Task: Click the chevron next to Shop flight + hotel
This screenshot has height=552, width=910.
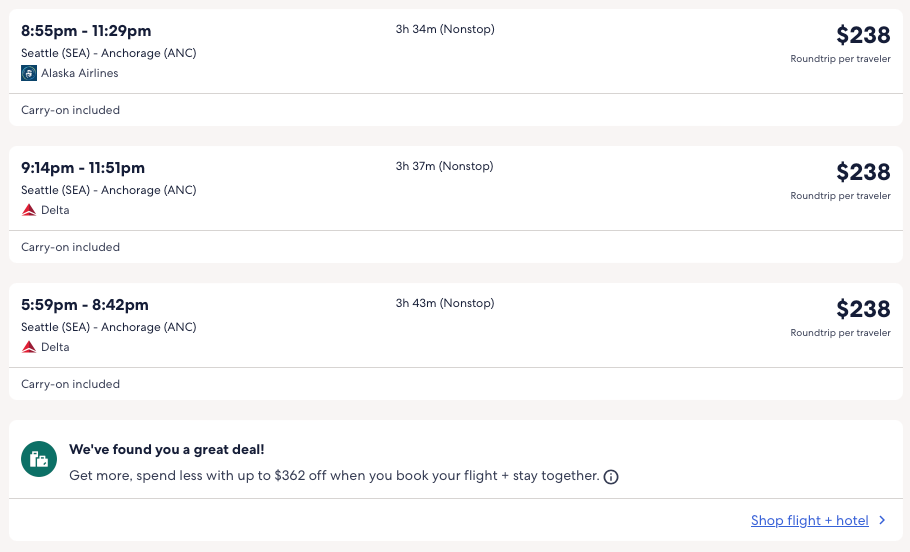Action: pyautogui.click(x=882, y=520)
